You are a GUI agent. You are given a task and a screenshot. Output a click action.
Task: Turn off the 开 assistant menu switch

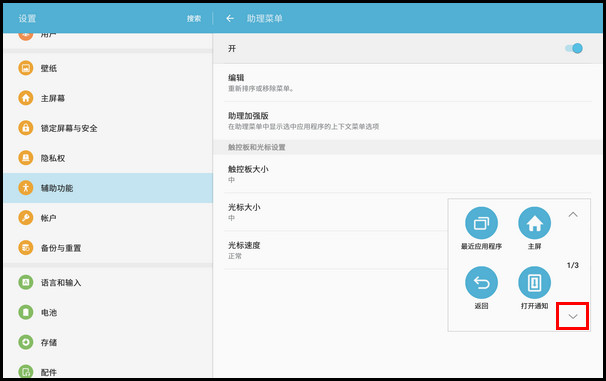574,48
